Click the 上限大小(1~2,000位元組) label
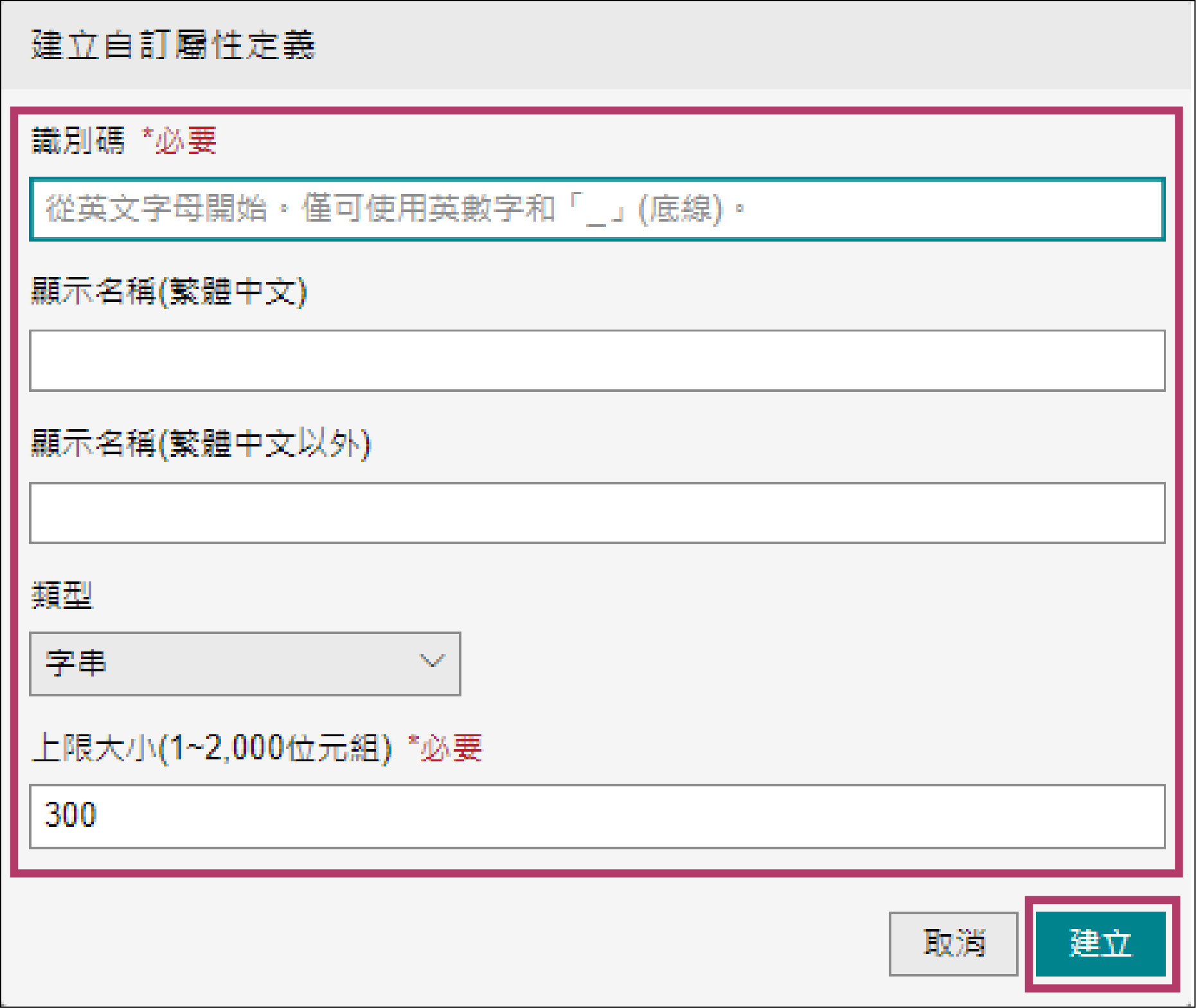 click(x=211, y=748)
